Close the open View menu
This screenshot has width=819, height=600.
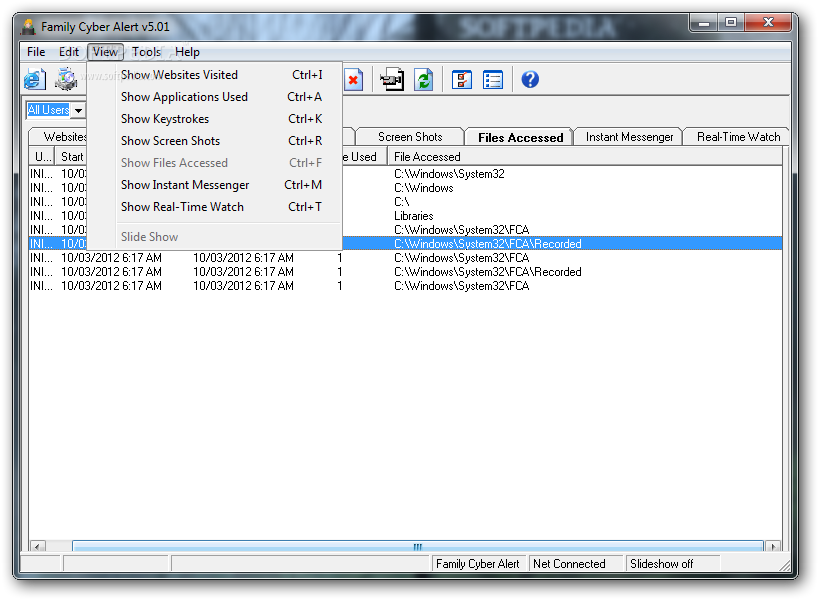[105, 52]
